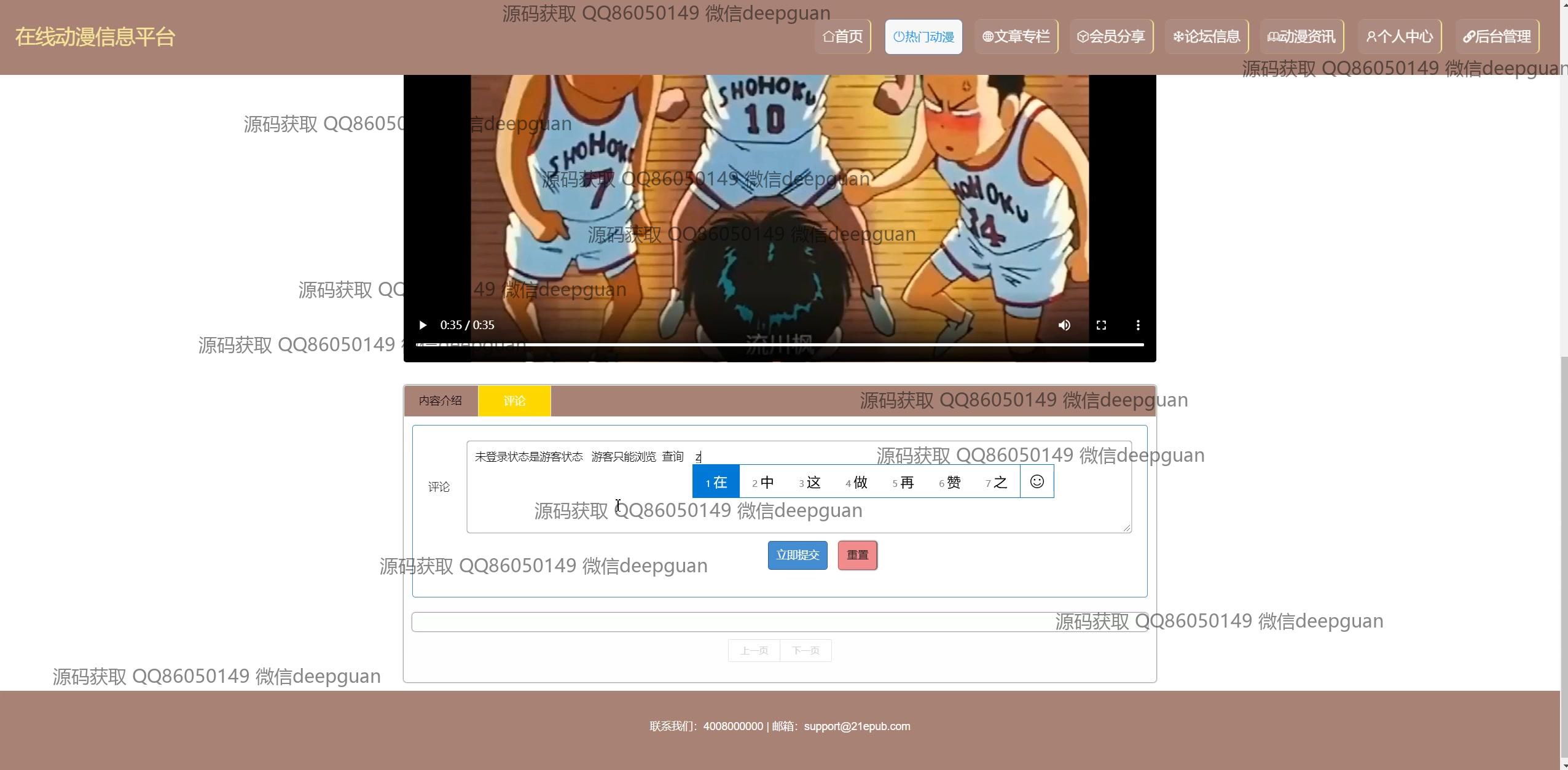
Task: Open video more options menu
Action: (1138, 325)
